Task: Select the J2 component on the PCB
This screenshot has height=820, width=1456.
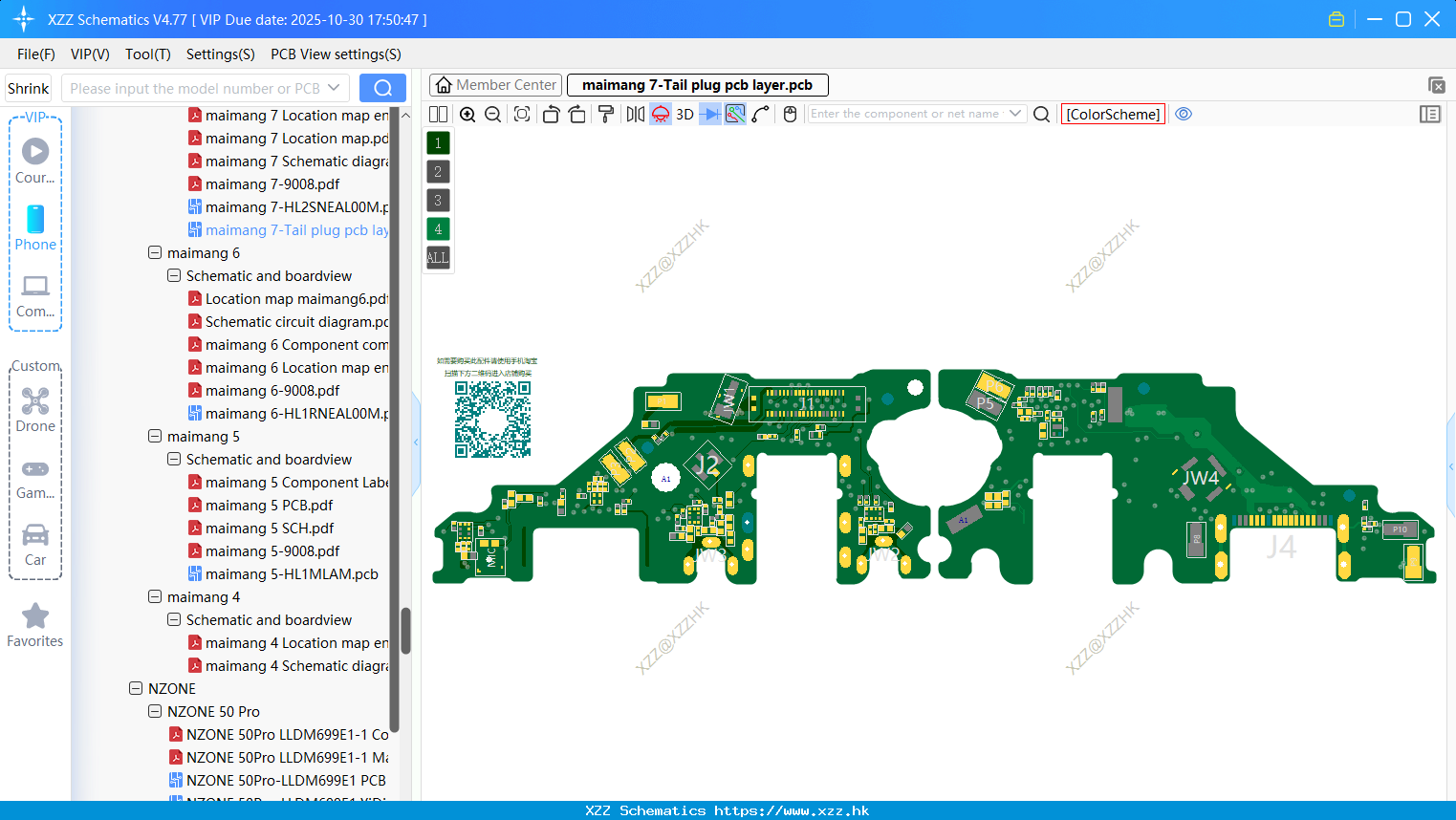Action: point(706,465)
